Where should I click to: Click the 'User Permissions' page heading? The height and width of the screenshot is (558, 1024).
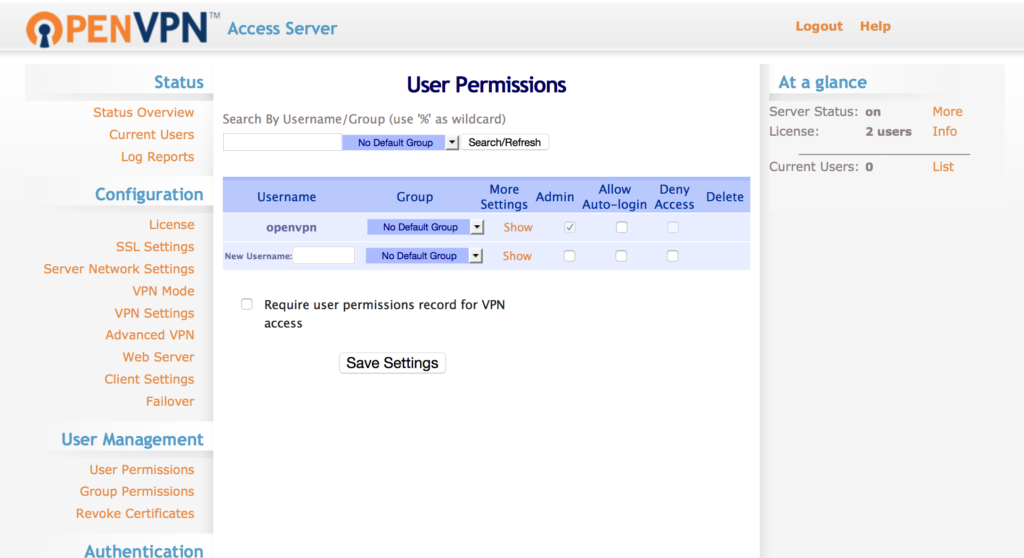click(487, 85)
